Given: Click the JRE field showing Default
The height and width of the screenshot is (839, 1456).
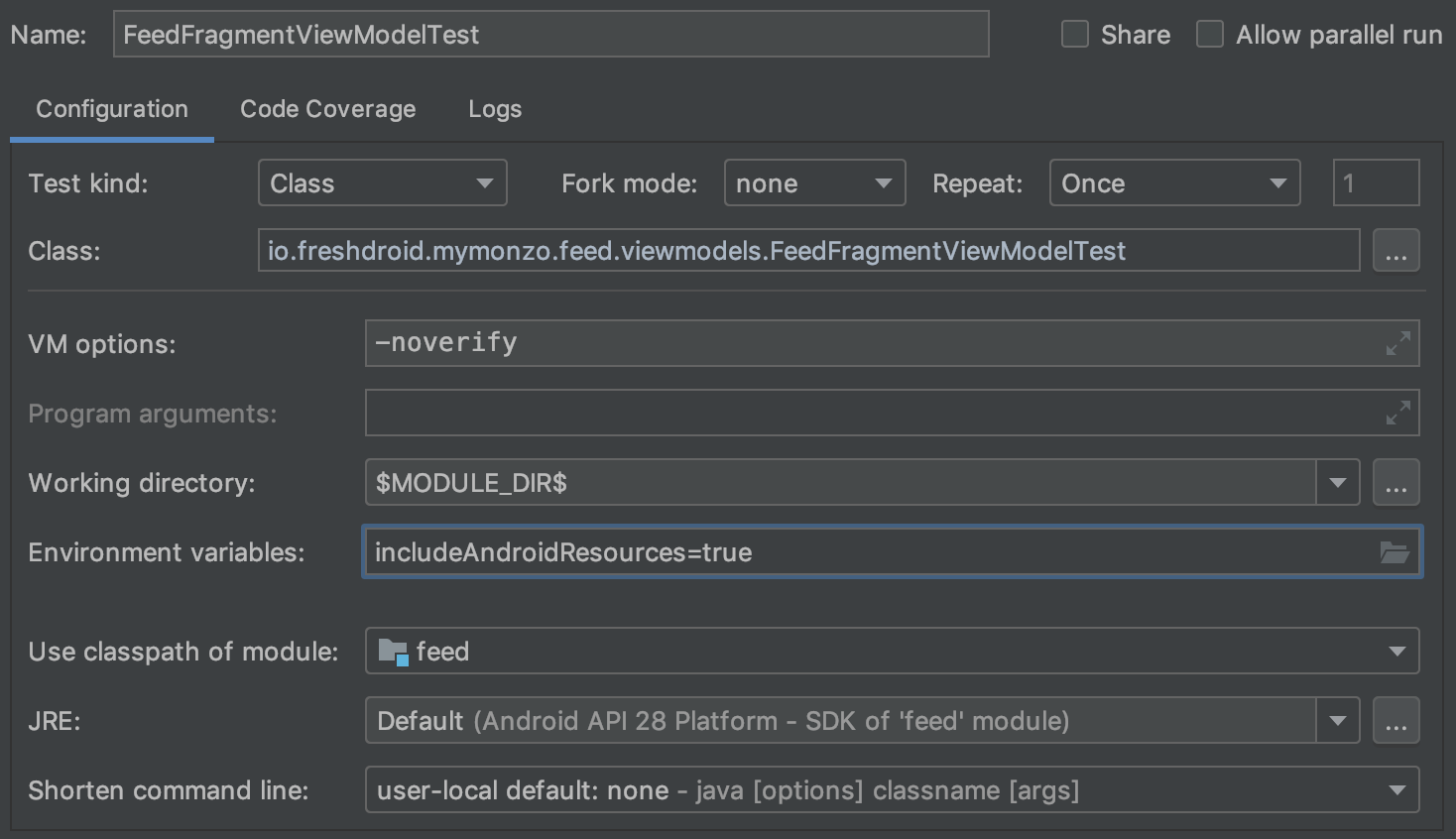Looking at the screenshot, I should click(840, 720).
